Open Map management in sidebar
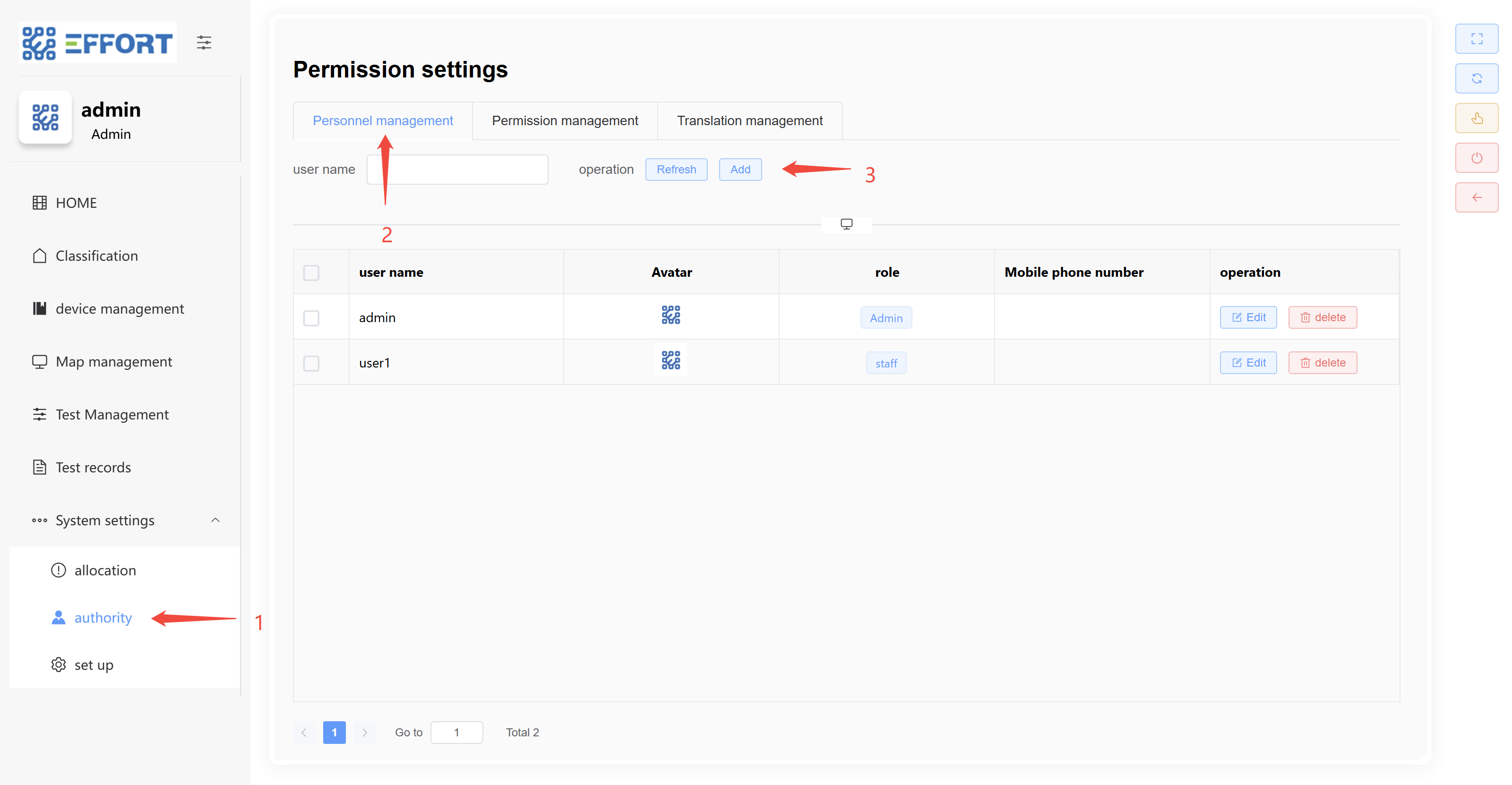This screenshot has height=785, width=1512. pos(114,362)
